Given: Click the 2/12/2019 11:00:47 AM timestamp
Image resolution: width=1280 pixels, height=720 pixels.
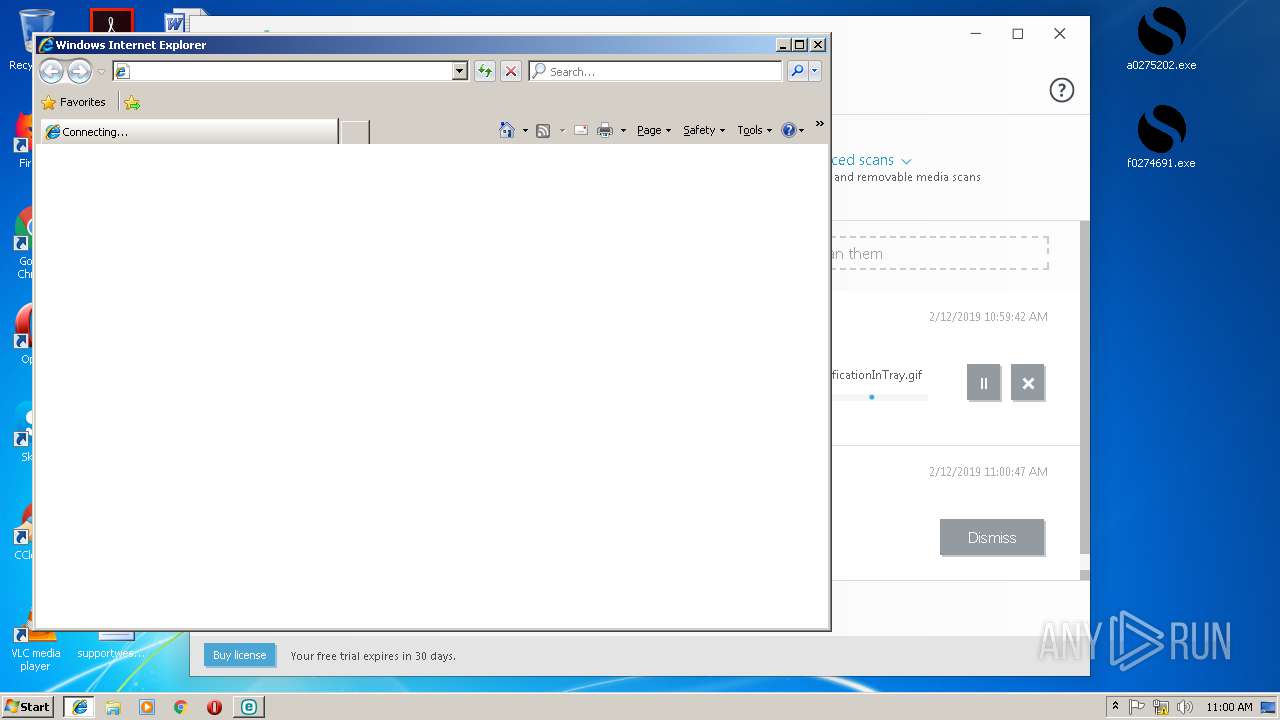Looking at the screenshot, I should pos(988,472).
